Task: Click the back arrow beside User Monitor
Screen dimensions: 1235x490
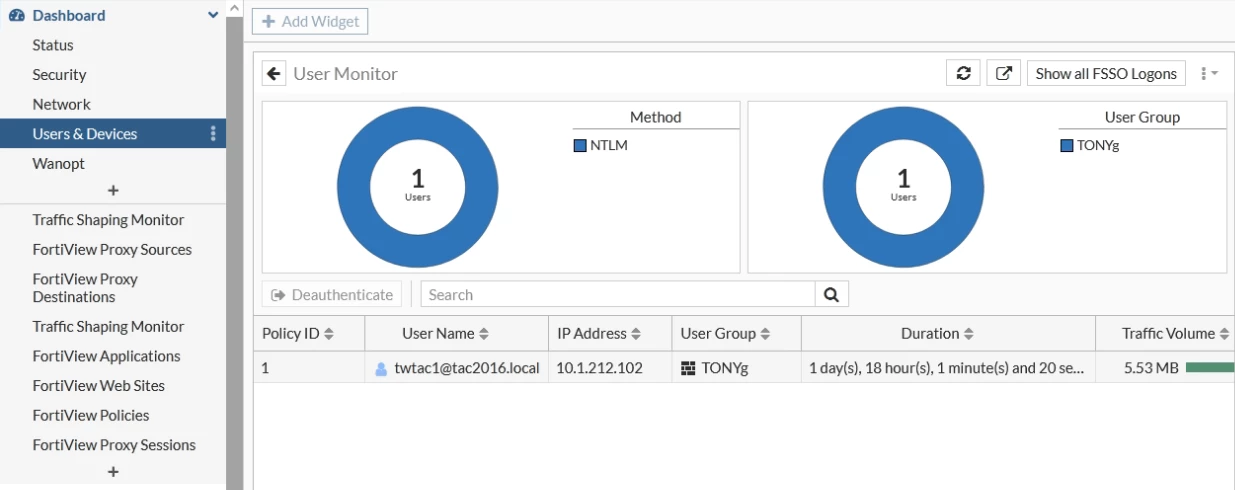Action: click(274, 73)
